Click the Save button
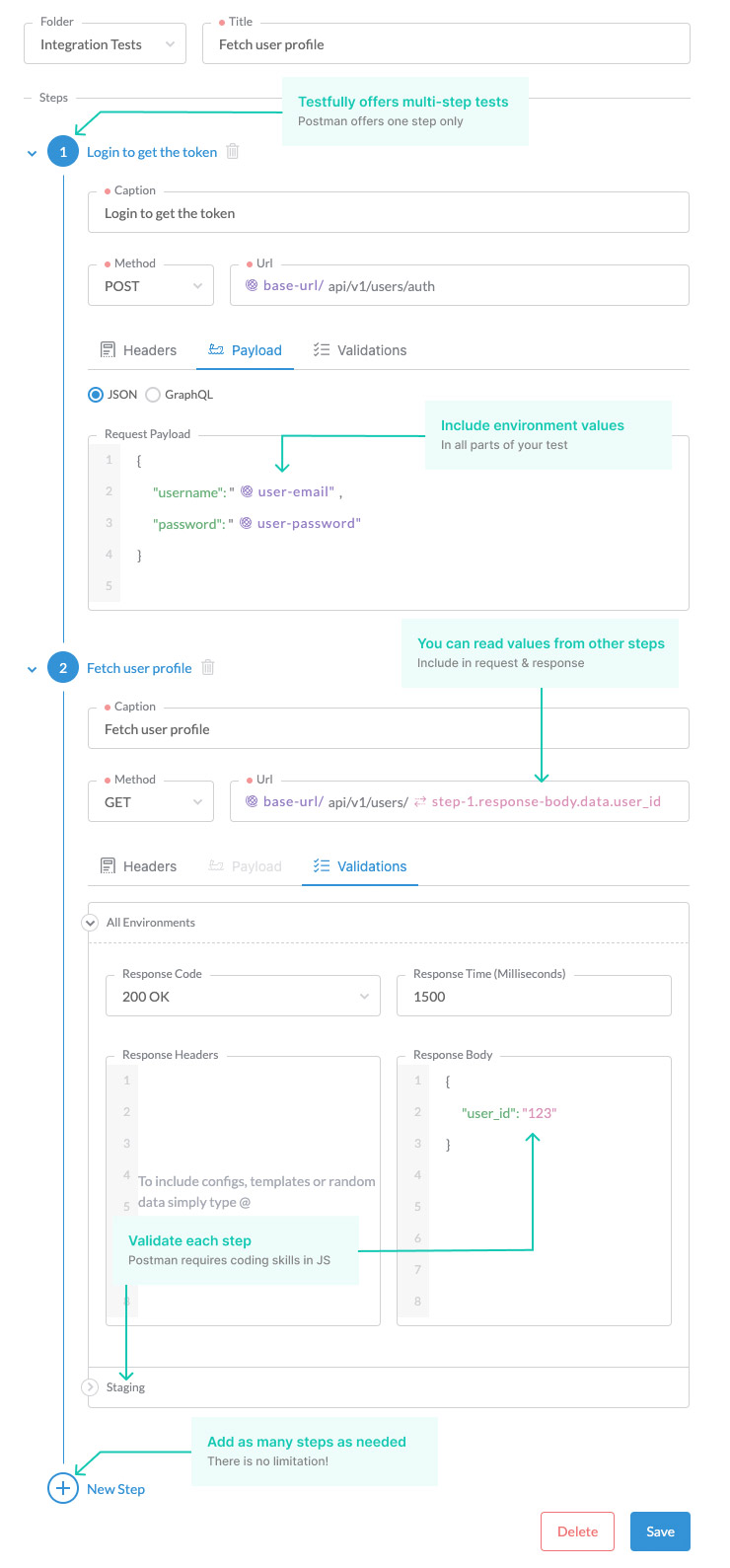The image size is (730, 1568). [x=660, y=1531]
